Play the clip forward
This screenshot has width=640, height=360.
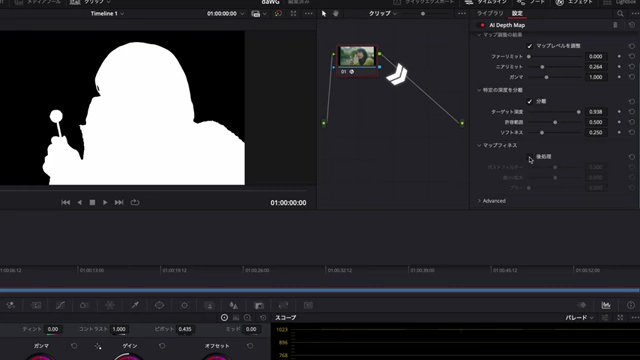coord(105,202)
